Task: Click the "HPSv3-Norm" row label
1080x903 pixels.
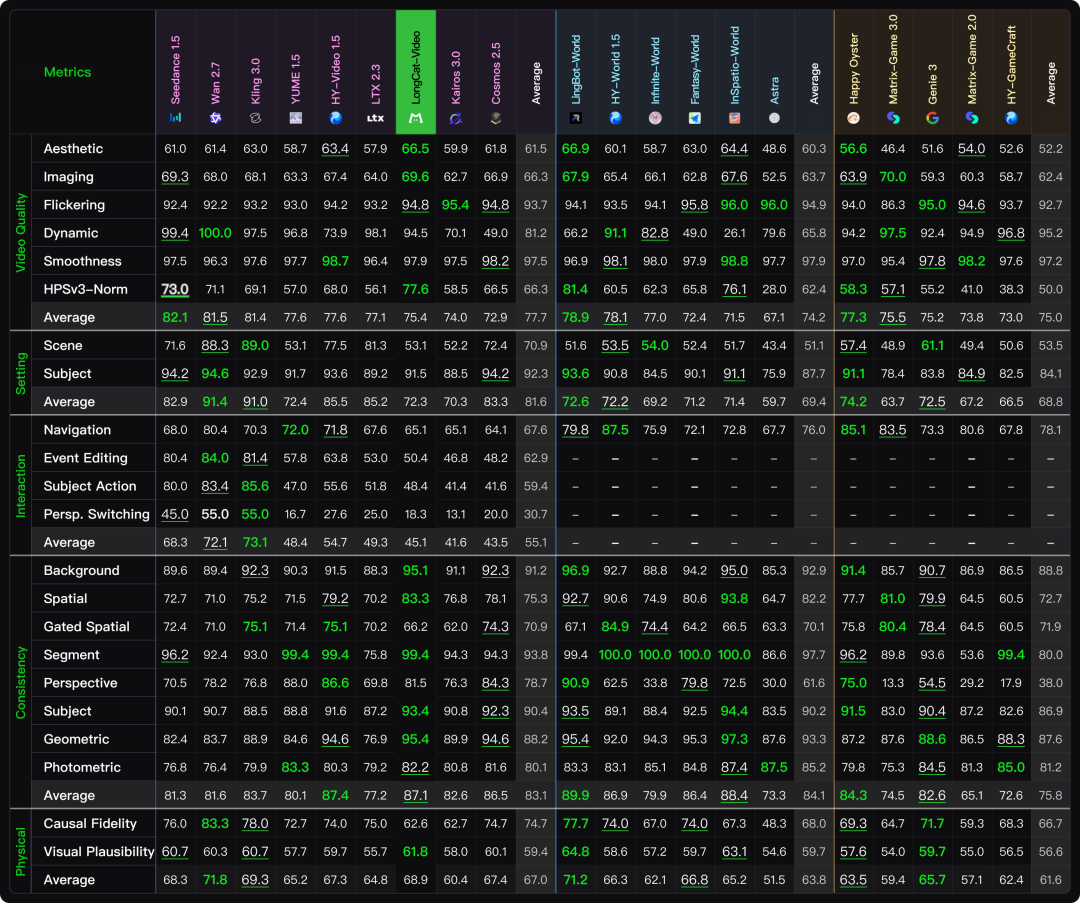Action: (85, 289)
